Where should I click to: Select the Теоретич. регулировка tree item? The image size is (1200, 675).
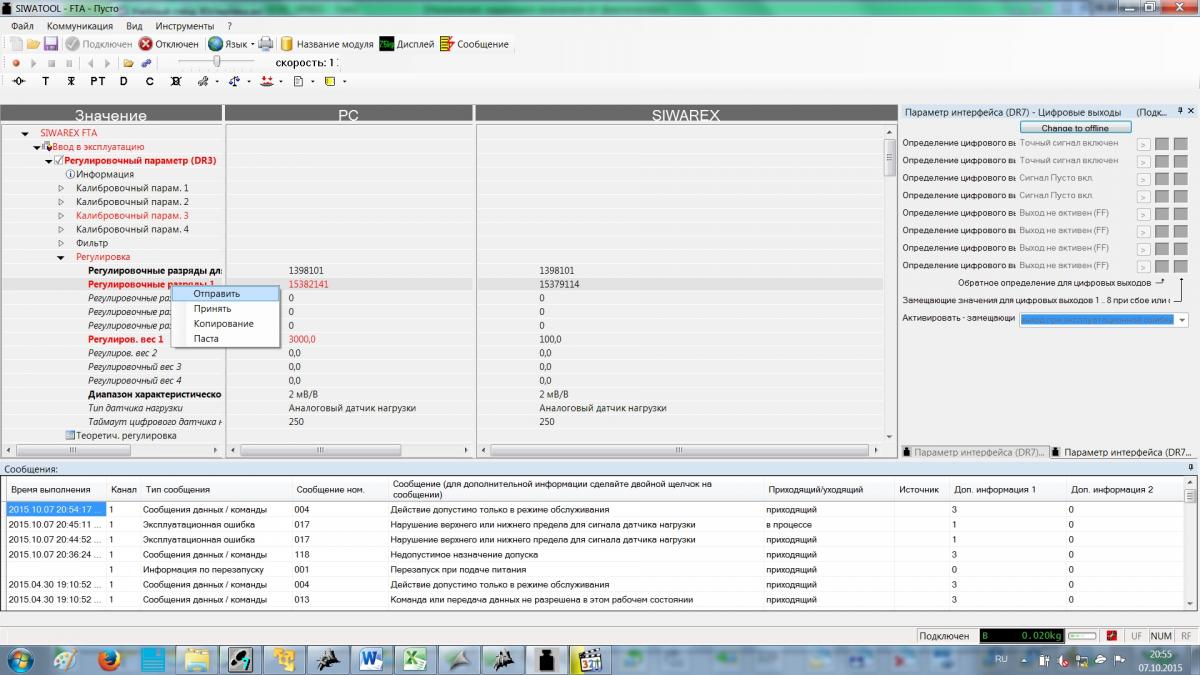(x=126, y=436)
